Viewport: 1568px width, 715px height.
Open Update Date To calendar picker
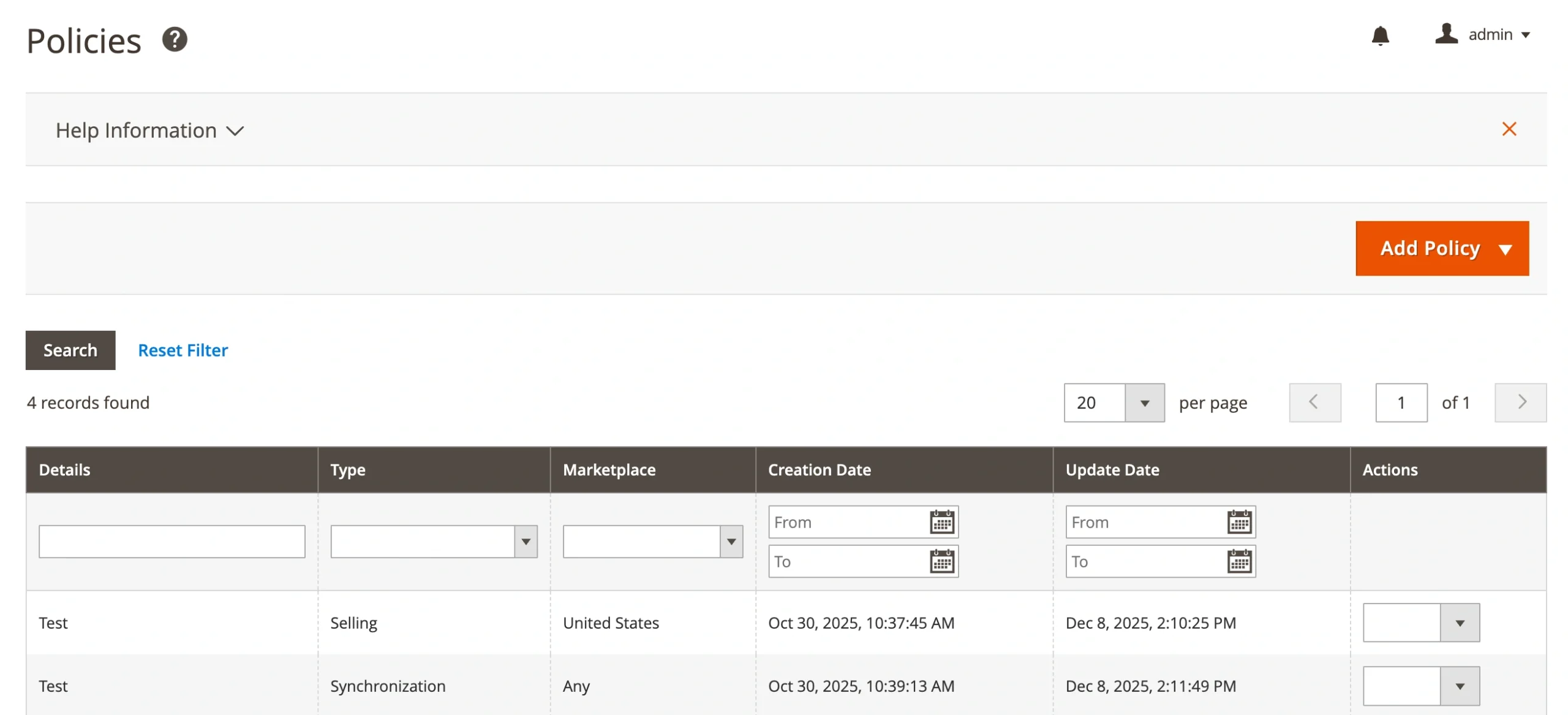(x=1238, y=562)
